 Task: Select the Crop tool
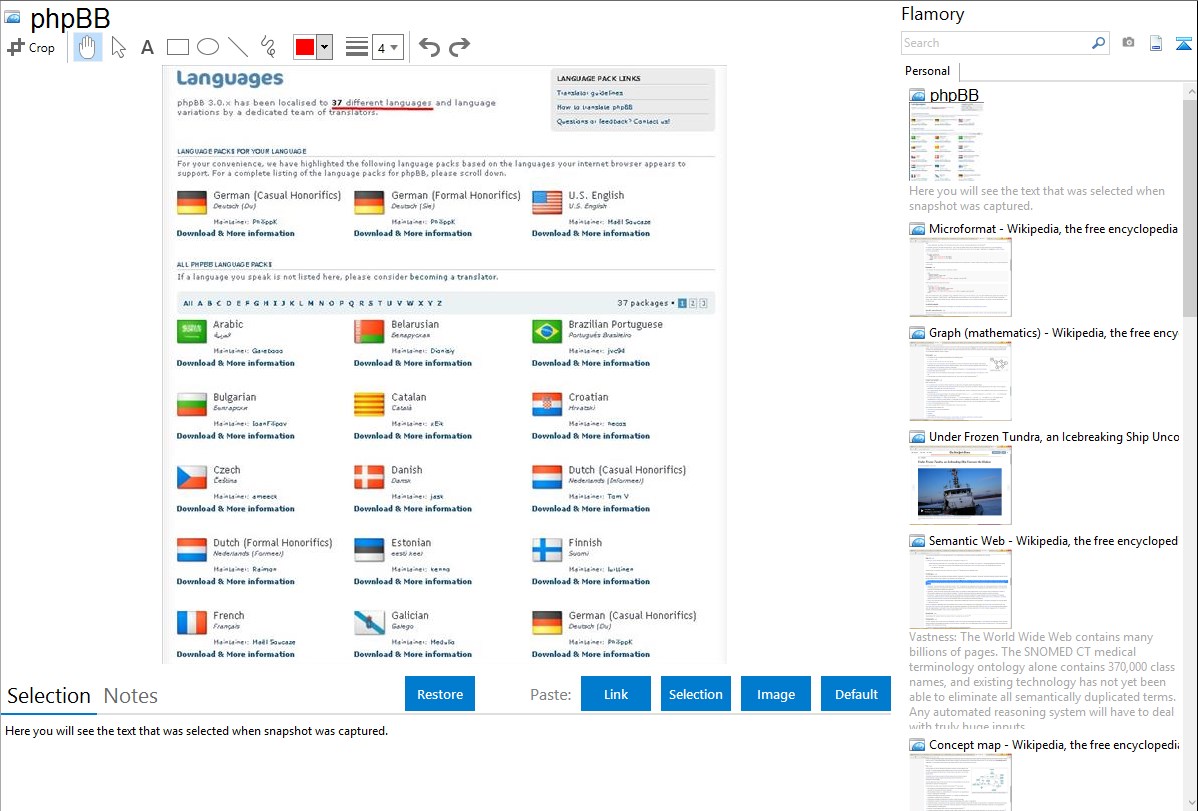coord(31,47)
